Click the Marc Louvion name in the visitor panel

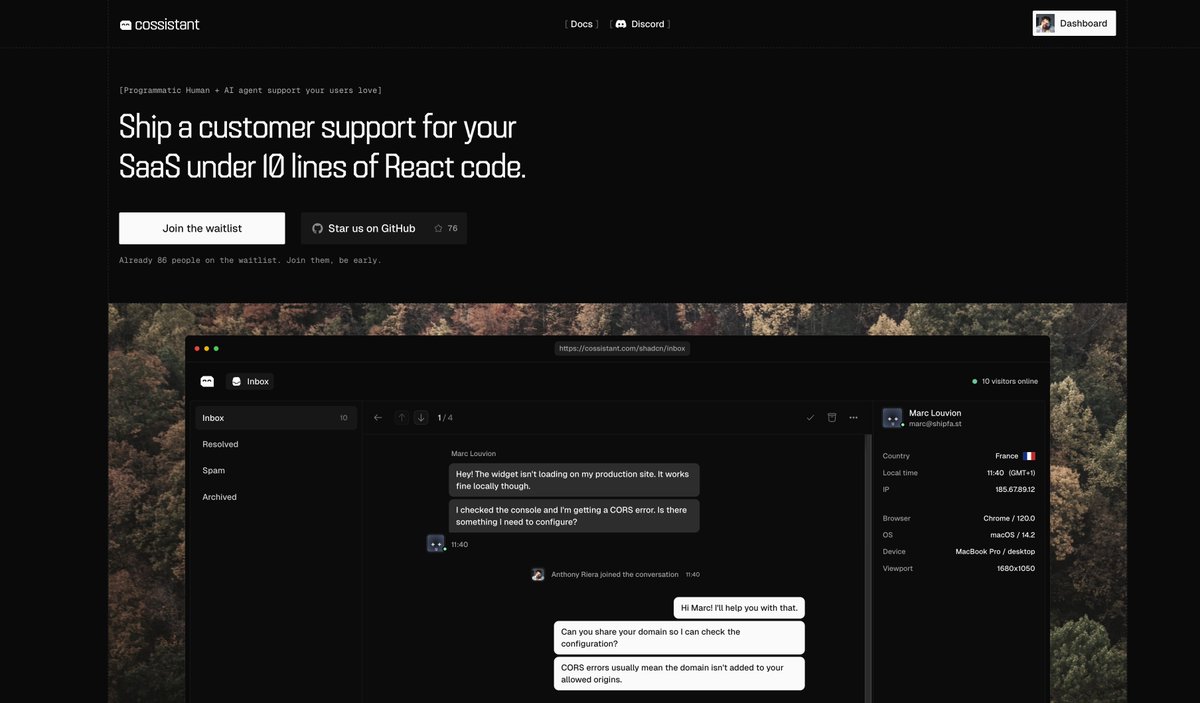click(x=935, y=413)
